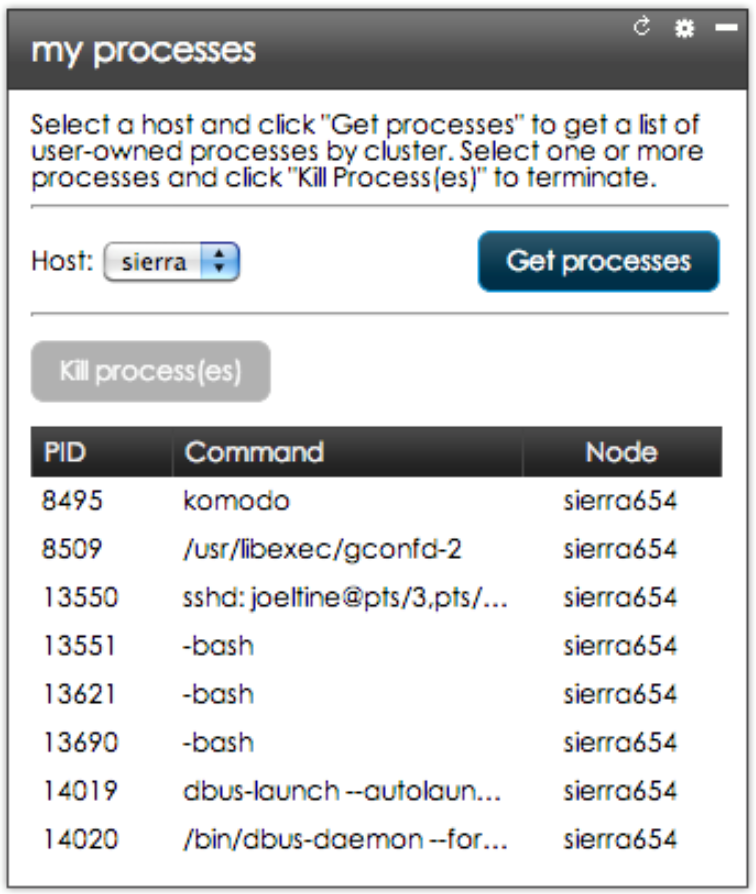The image size is (756, 894).
Task: Click the "Host:" label
Action: [x=62, y=262]
